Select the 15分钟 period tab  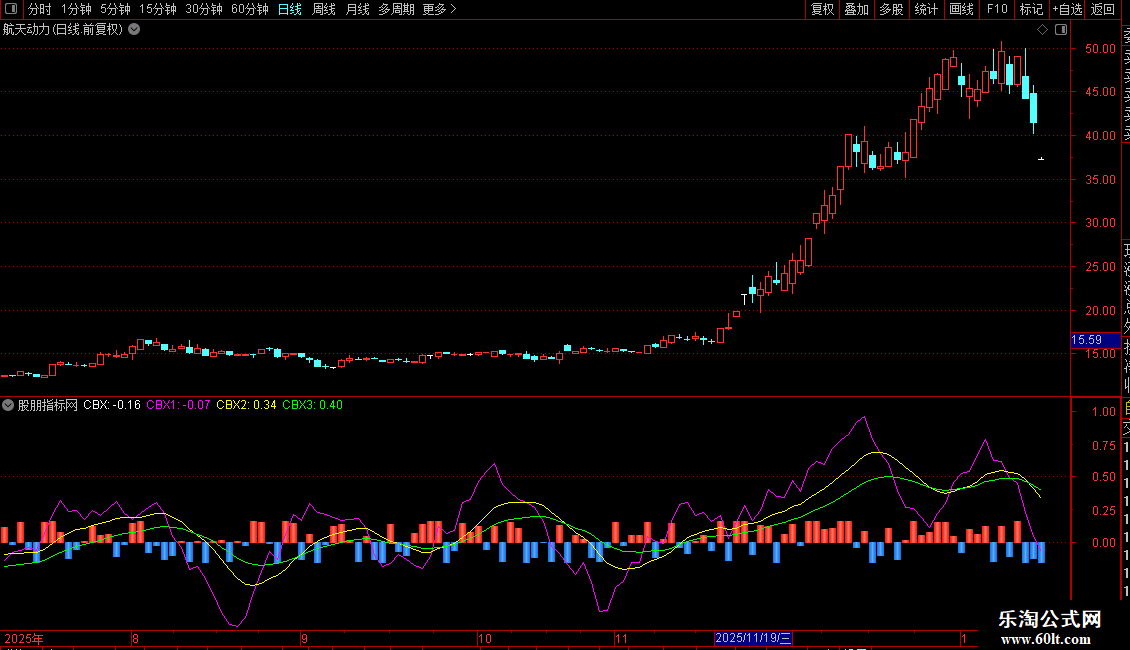(158, 9)
